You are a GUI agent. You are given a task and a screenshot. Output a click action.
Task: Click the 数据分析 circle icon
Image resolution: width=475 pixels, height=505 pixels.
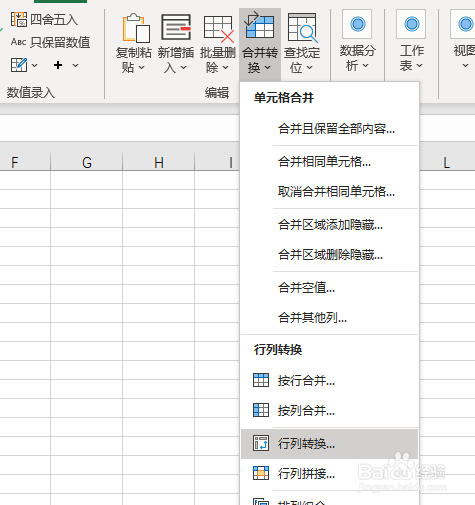358,24
